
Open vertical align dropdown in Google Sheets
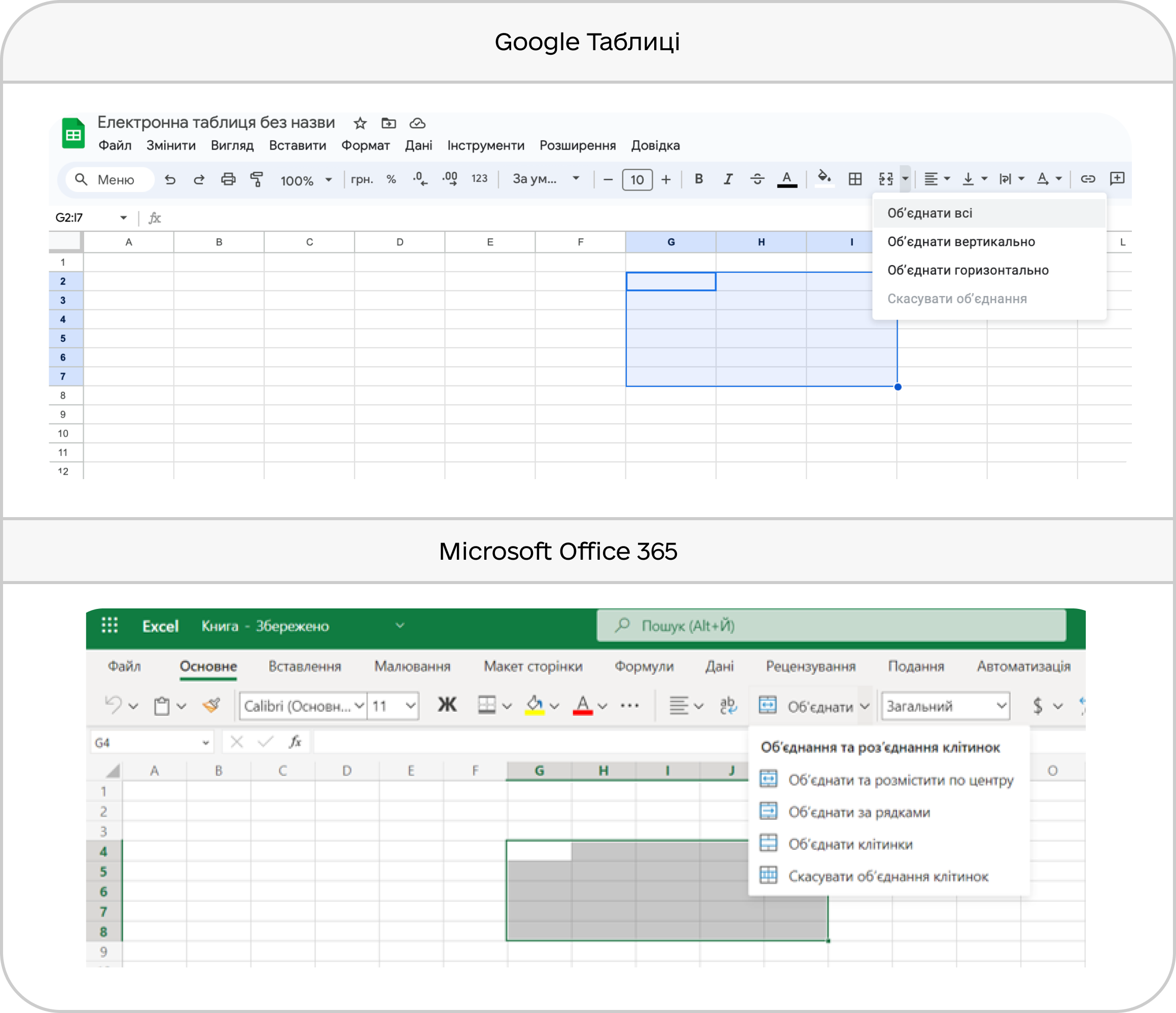coord(975,179)
